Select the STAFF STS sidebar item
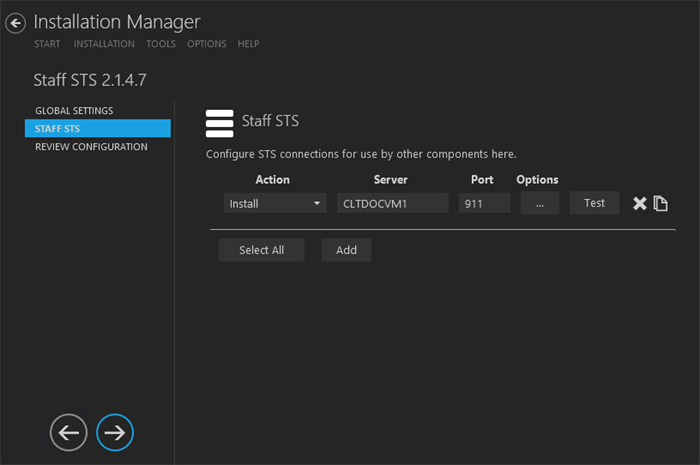700x465 pixels. coord(98,128)
